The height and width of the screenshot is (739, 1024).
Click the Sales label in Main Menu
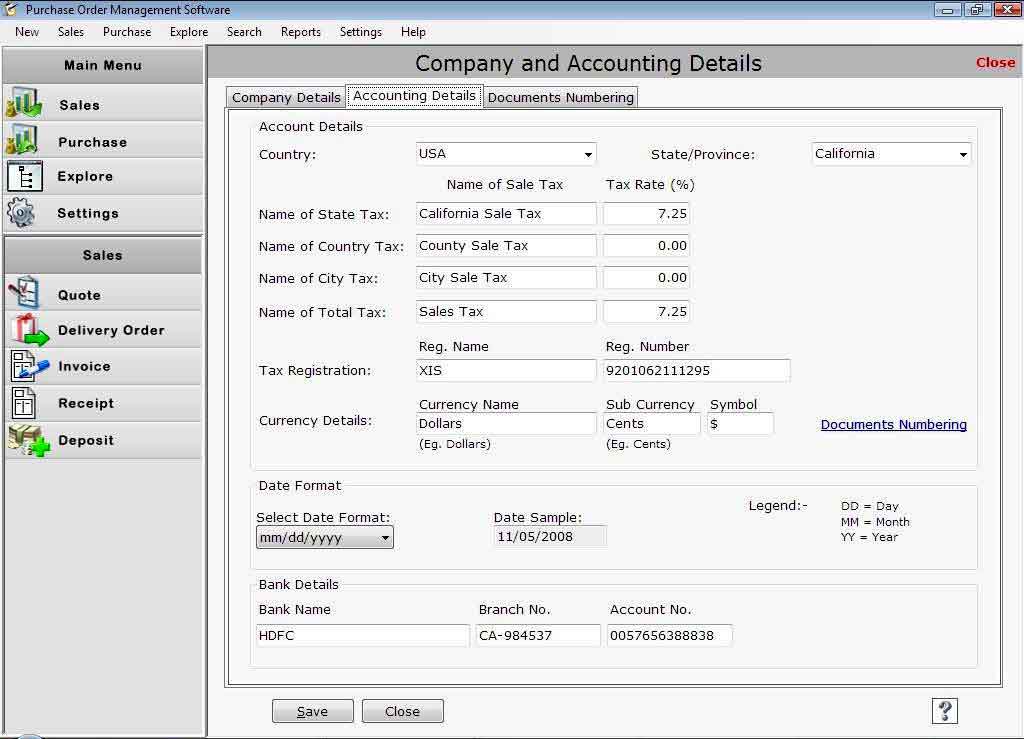tap(80, 105)
